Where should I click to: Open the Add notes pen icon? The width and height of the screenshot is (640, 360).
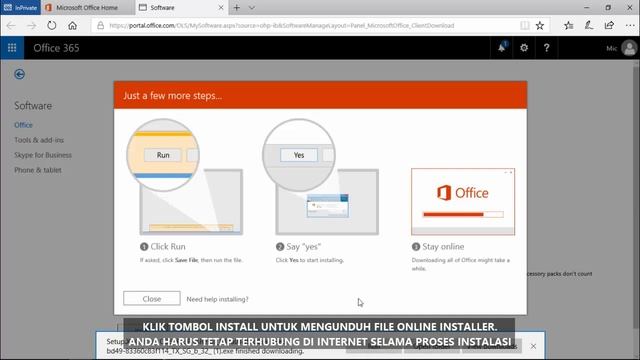(x=589, y=25)
